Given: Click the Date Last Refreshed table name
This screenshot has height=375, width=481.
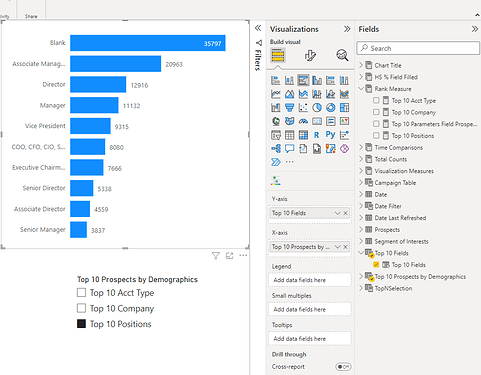Looking at the screenshot, I should coord(400,218).
